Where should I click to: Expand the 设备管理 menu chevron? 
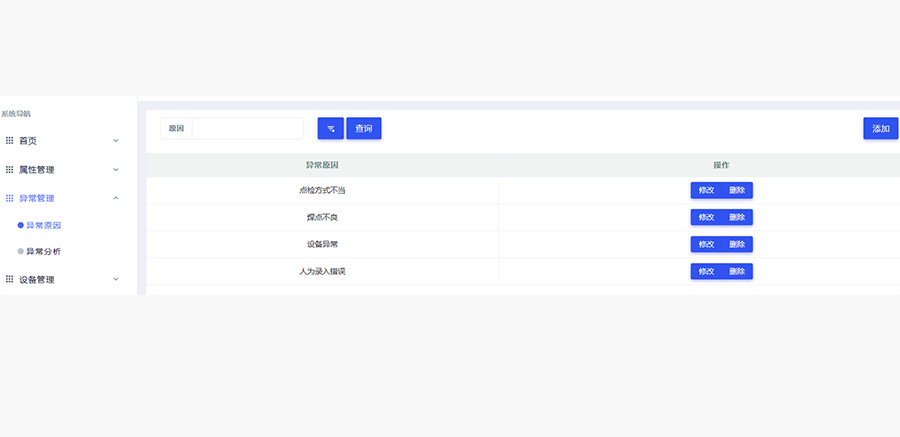click(116, 280)
